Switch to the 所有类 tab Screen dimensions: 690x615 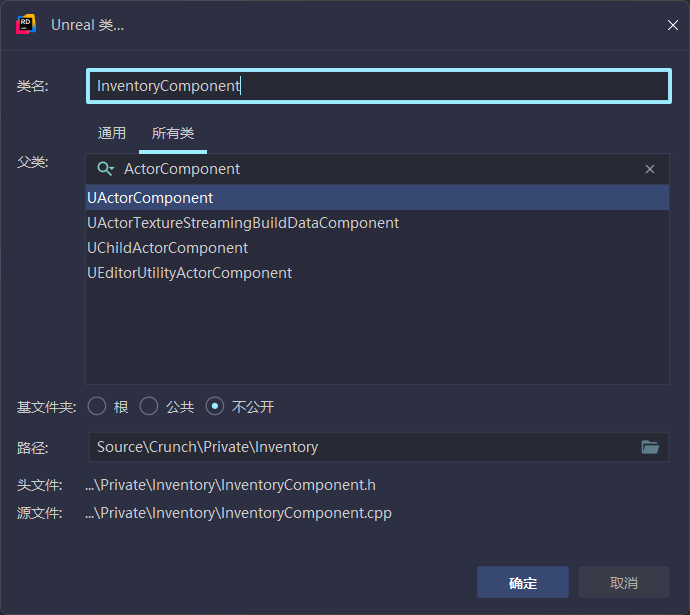(x=173, y=133)
